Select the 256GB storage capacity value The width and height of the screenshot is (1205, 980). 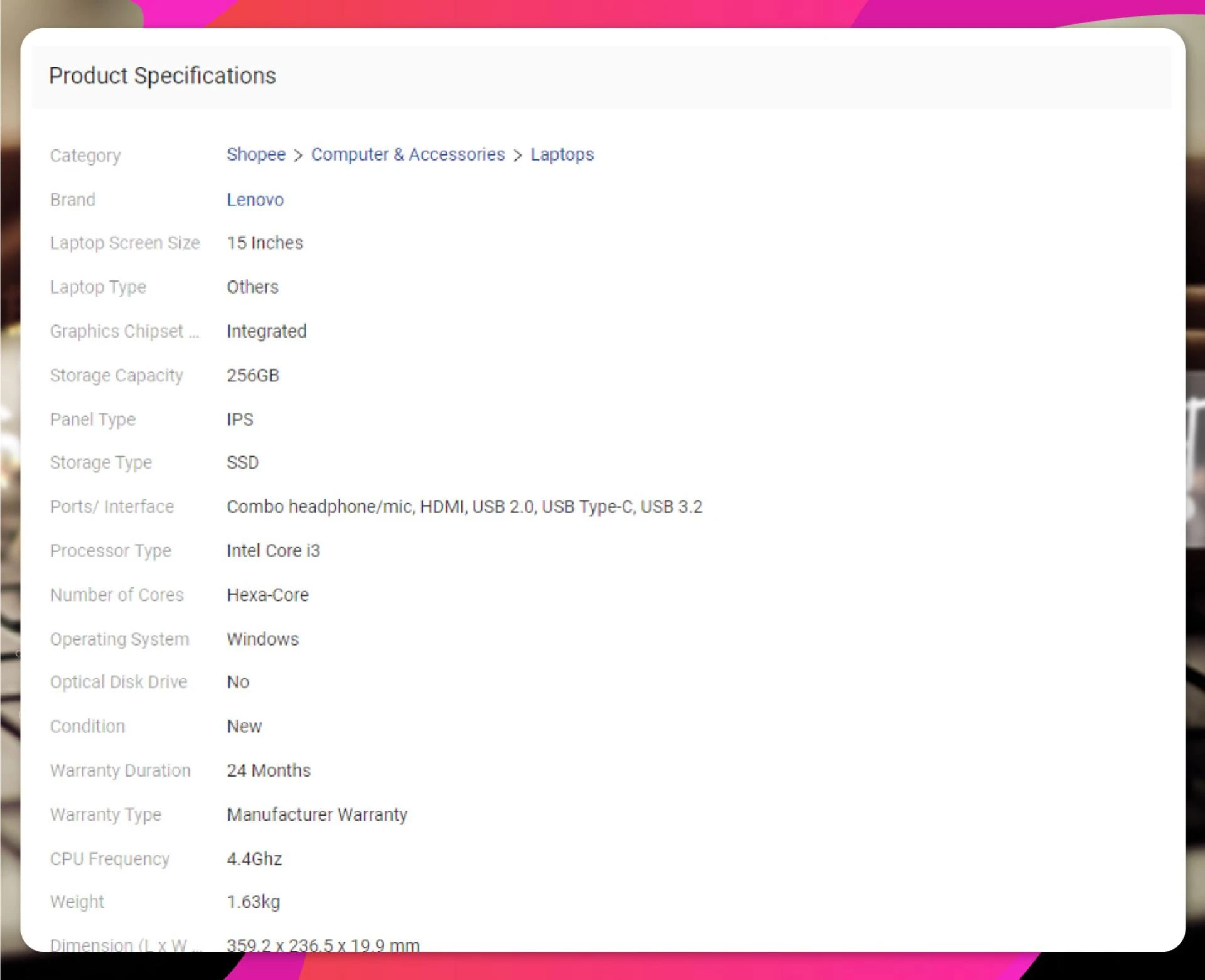[x=253, y=375]
